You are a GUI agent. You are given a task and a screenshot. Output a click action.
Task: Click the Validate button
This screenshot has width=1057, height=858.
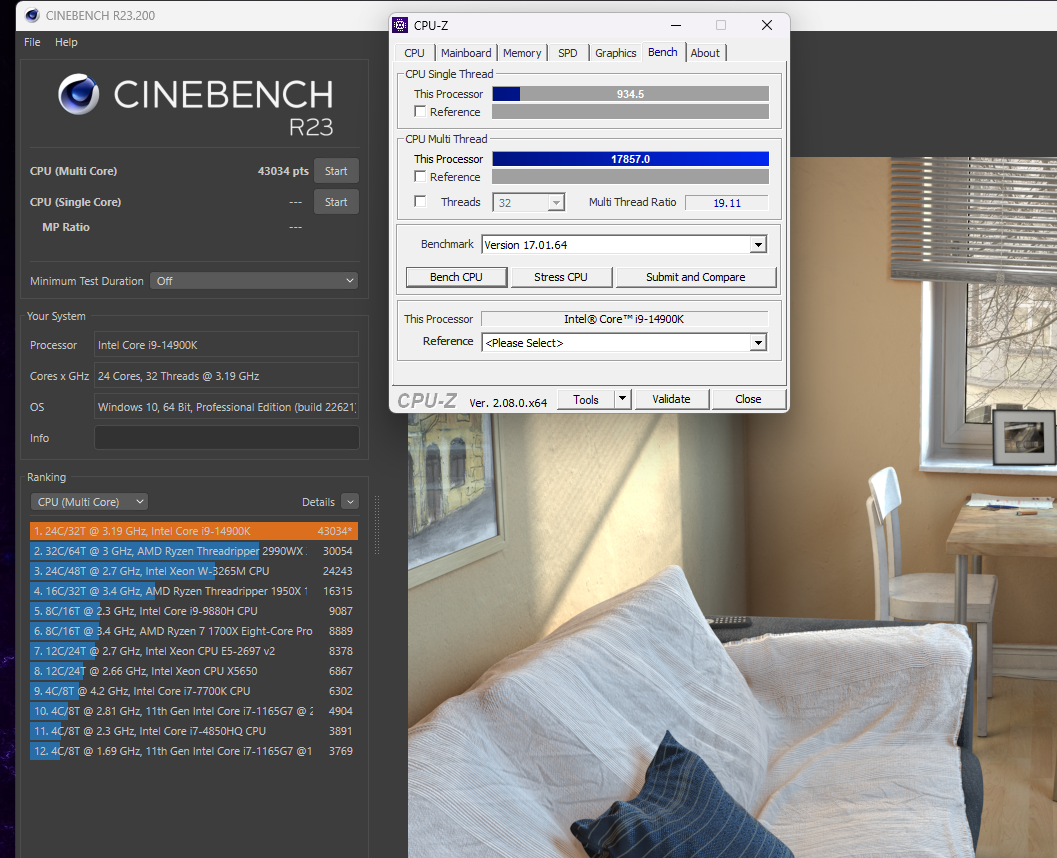[x=671, y=399]
